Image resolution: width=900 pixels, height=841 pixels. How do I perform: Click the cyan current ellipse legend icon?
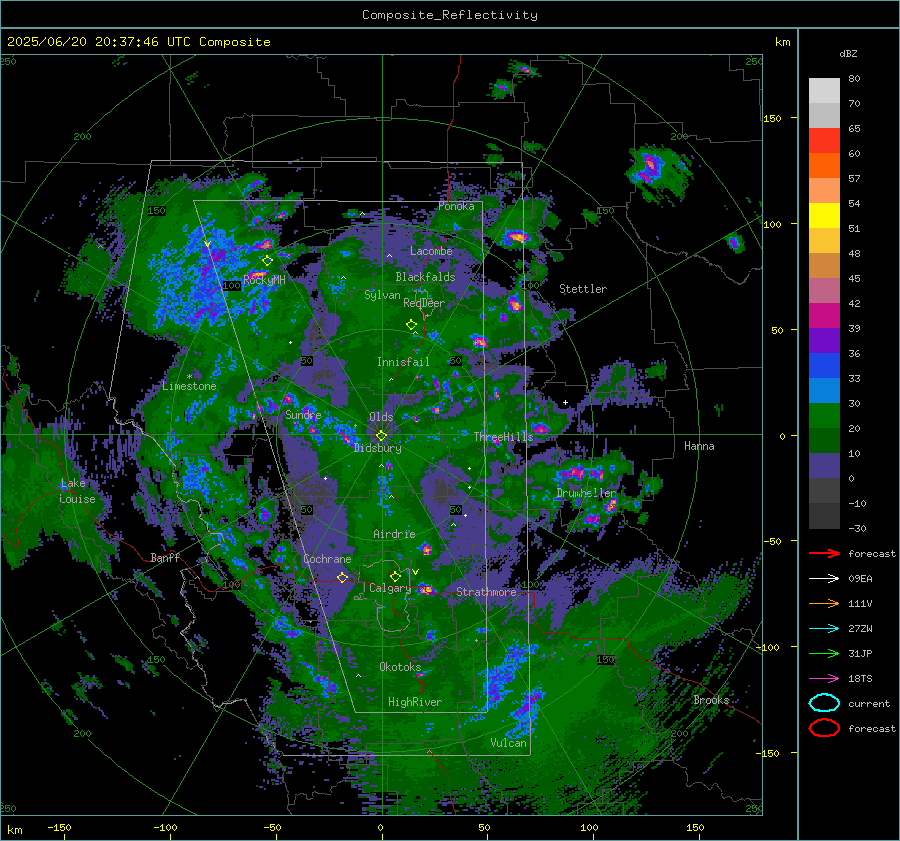[824, 703]
